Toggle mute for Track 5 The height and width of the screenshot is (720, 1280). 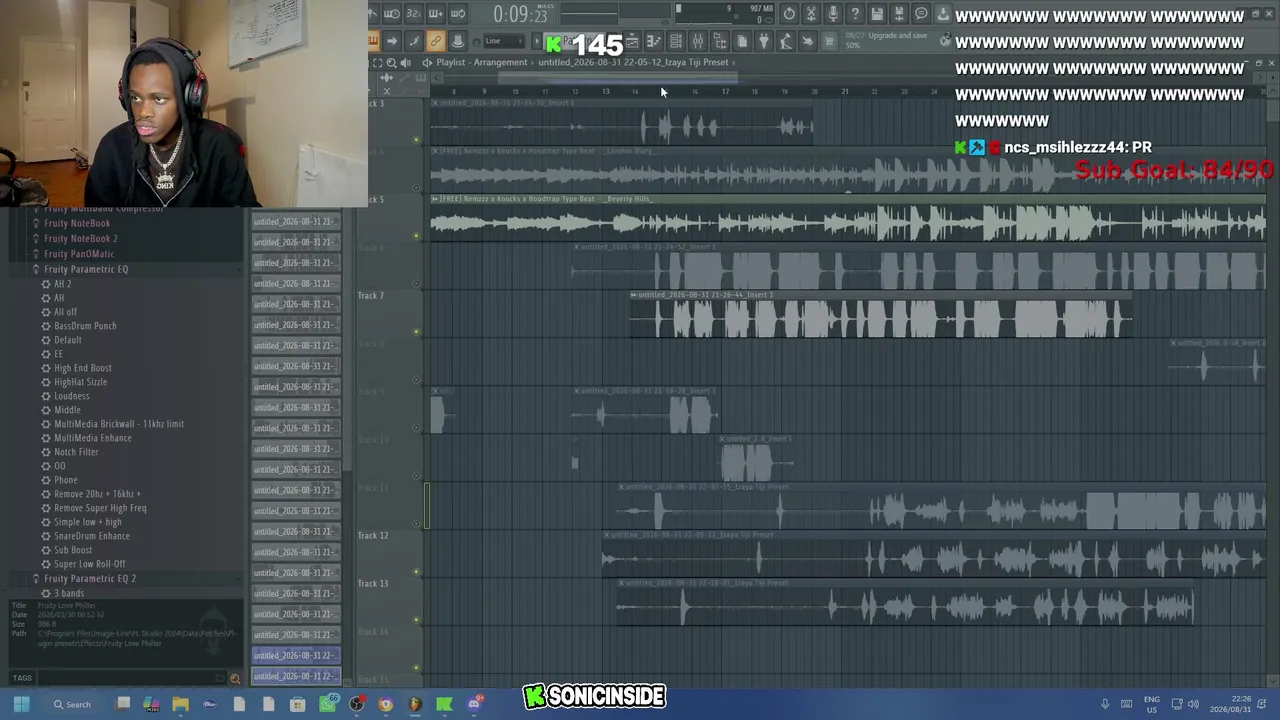(417, 235)
